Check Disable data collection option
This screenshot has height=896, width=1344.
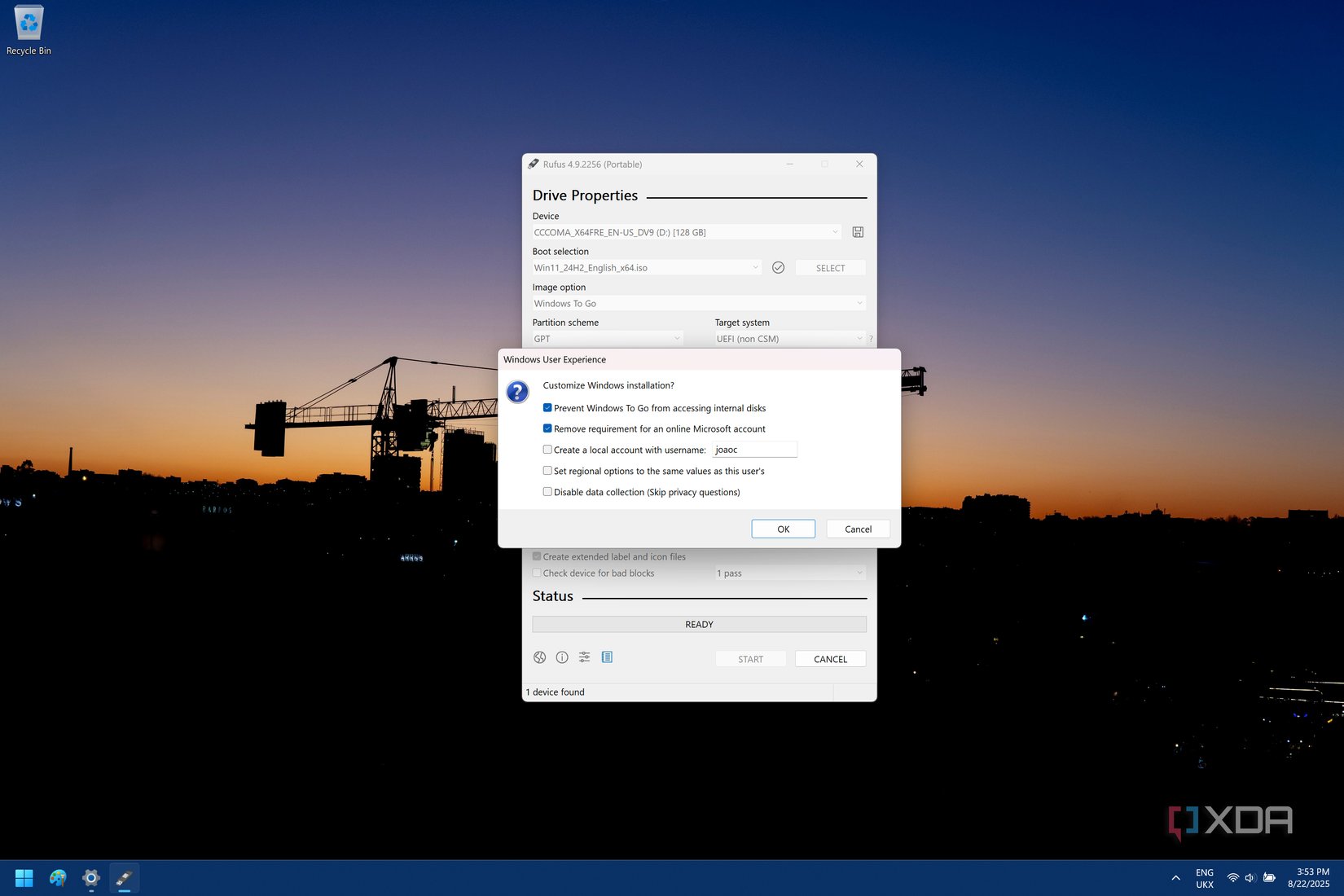547,491
